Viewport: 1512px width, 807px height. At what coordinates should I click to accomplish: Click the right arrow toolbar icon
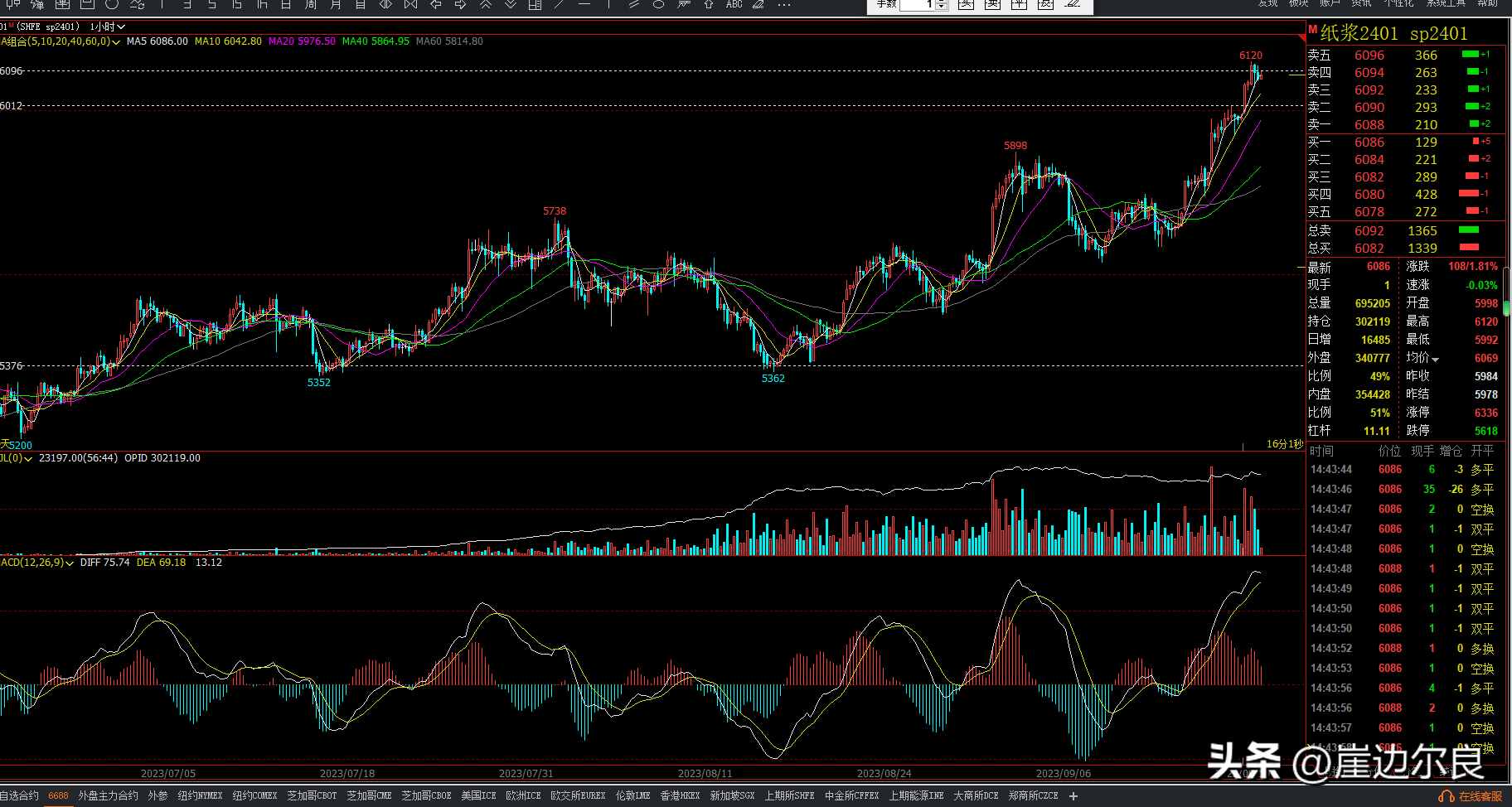click(x=460, y=4)
